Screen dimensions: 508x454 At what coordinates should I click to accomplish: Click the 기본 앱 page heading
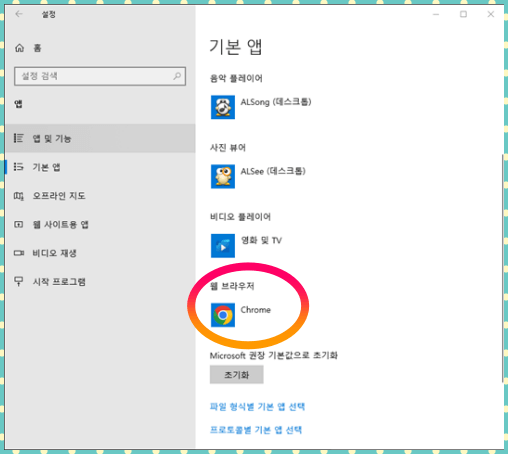pyautogui.click(x=236, y=47)
